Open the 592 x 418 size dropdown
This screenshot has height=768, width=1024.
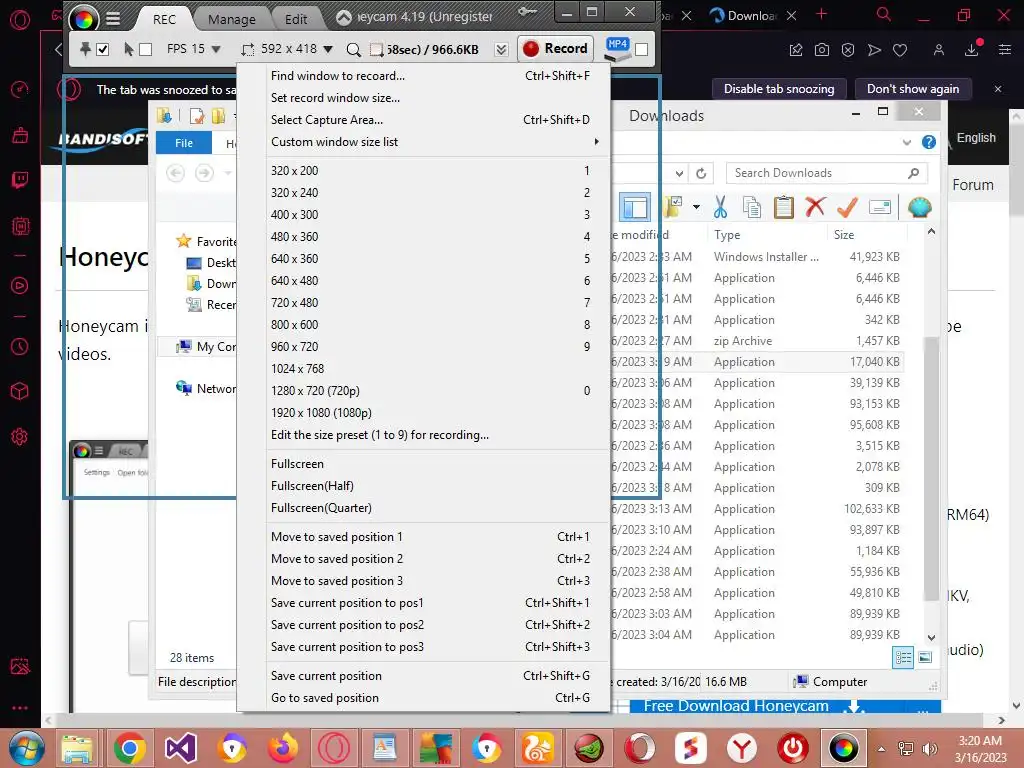click(328, 50)
